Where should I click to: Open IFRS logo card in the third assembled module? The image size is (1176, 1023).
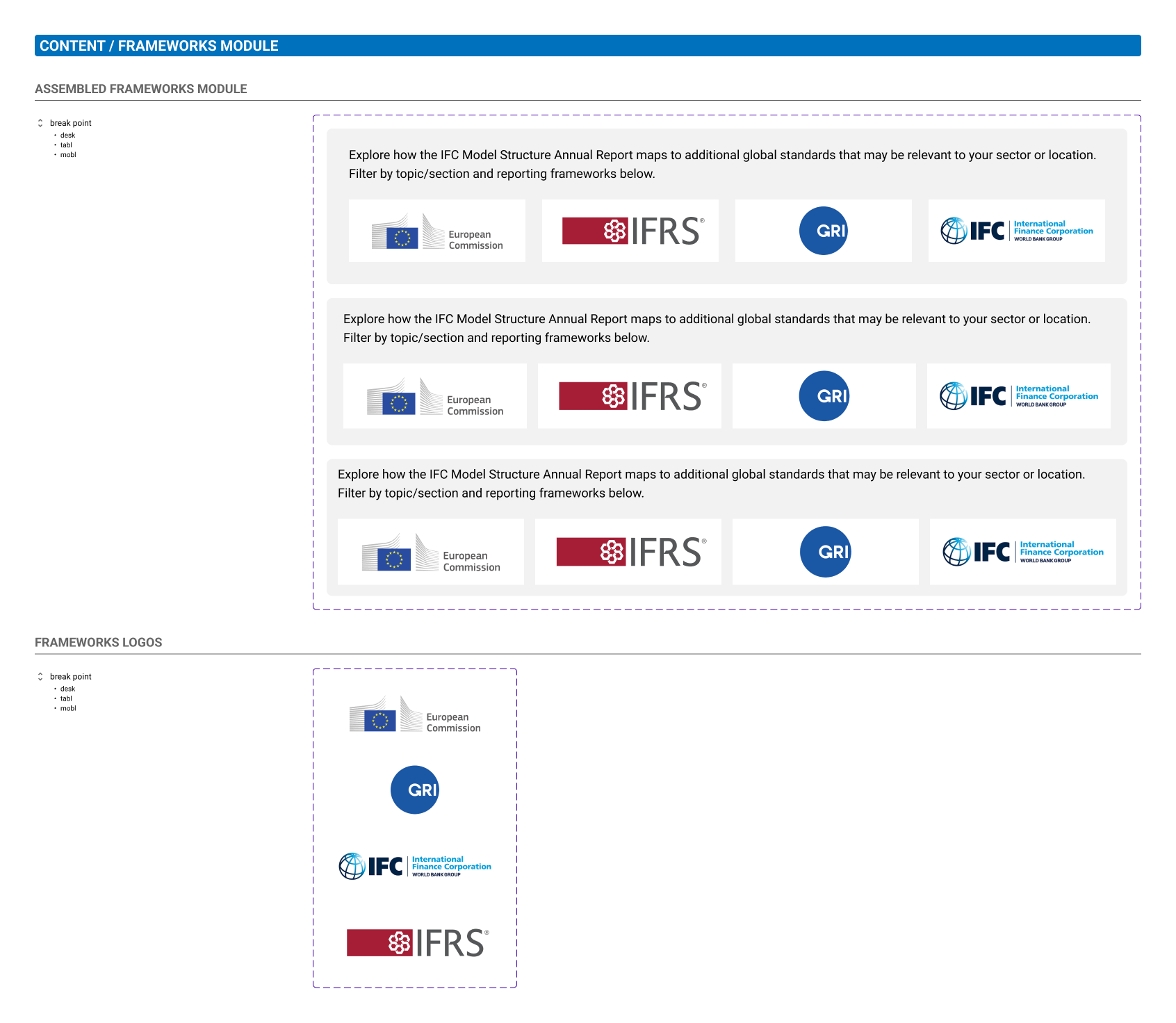(628, 552)
